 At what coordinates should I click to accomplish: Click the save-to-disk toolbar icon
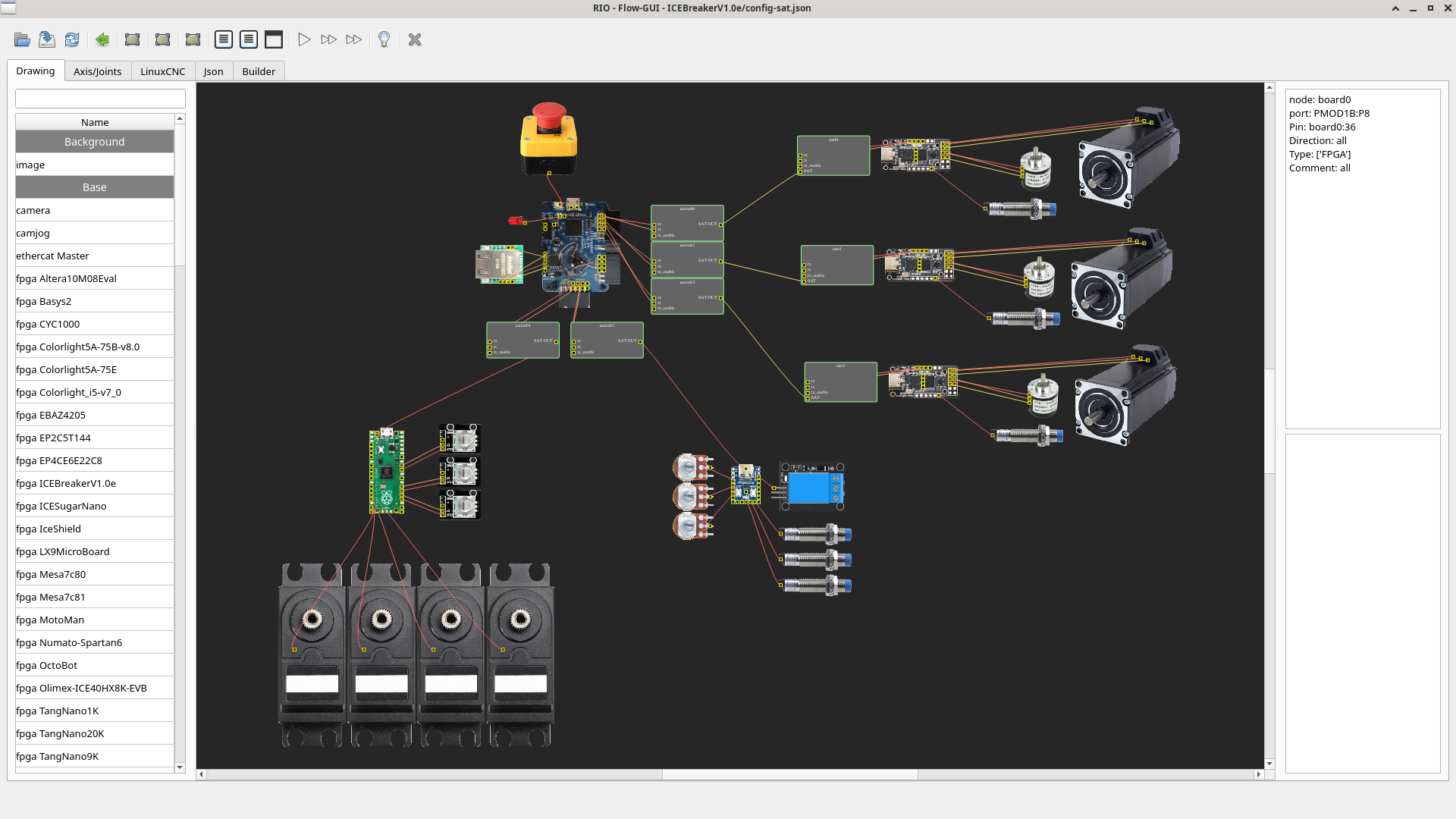[47, 39]
